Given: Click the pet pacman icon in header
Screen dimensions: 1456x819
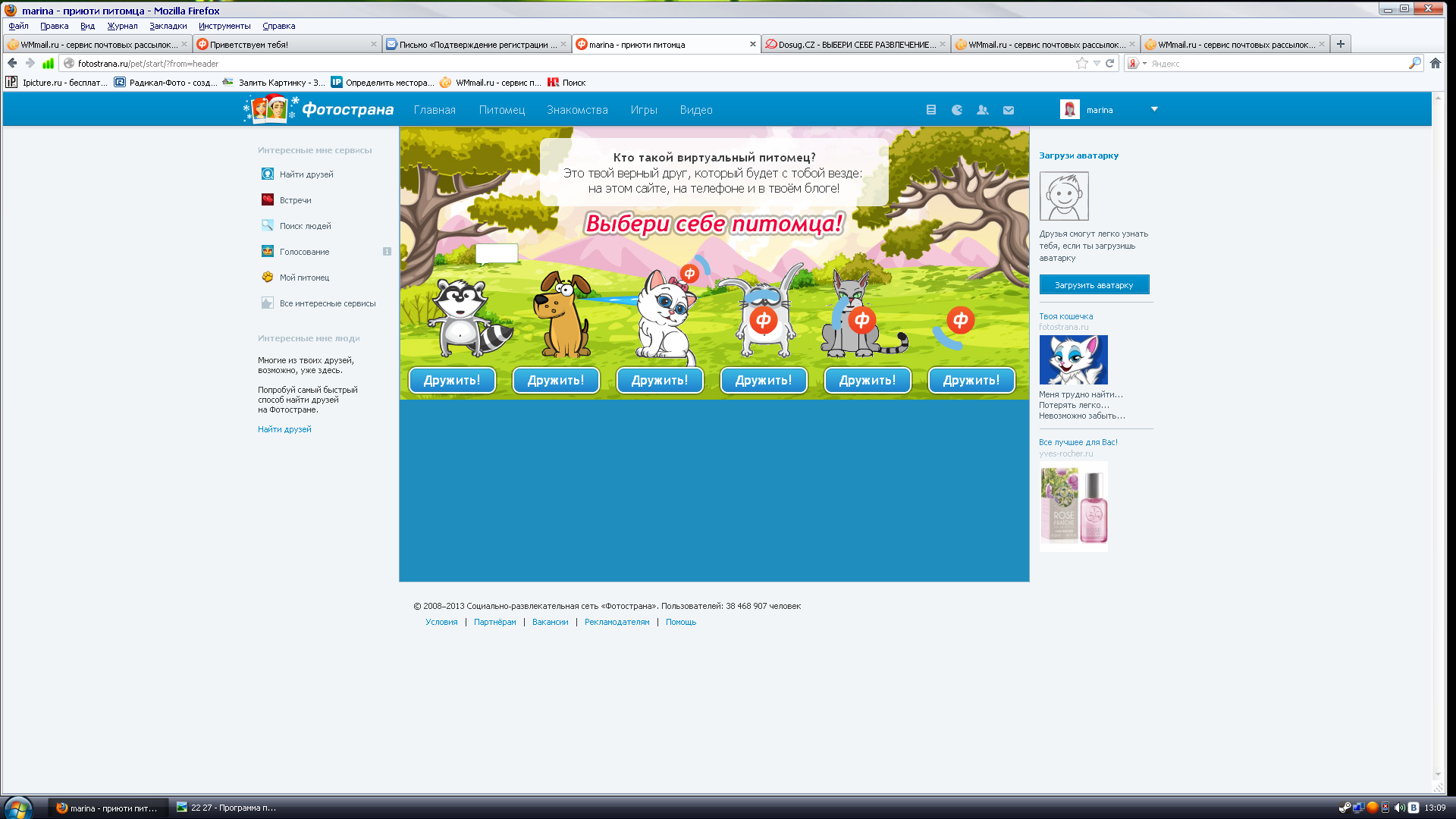Looking at the screenshot, I should coord(957,110).
